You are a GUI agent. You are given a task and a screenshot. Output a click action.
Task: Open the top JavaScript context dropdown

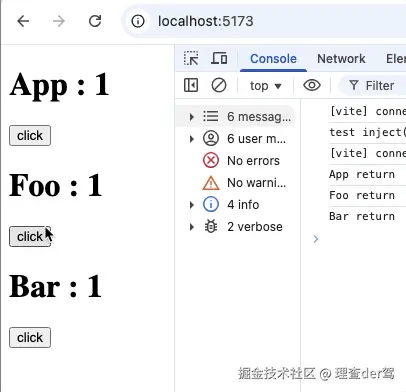pos(266,86)
